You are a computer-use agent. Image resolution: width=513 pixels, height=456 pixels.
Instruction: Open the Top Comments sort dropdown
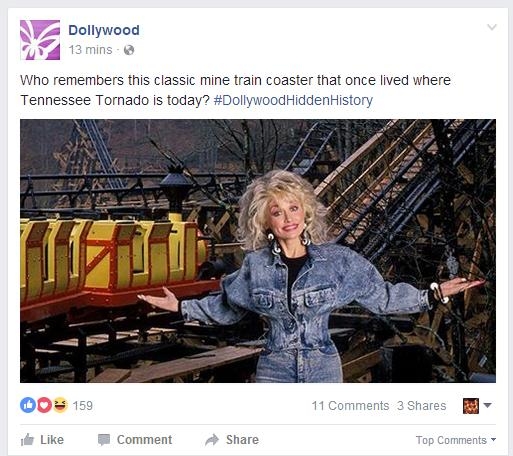pyautogui.click(x=456, y=440)
